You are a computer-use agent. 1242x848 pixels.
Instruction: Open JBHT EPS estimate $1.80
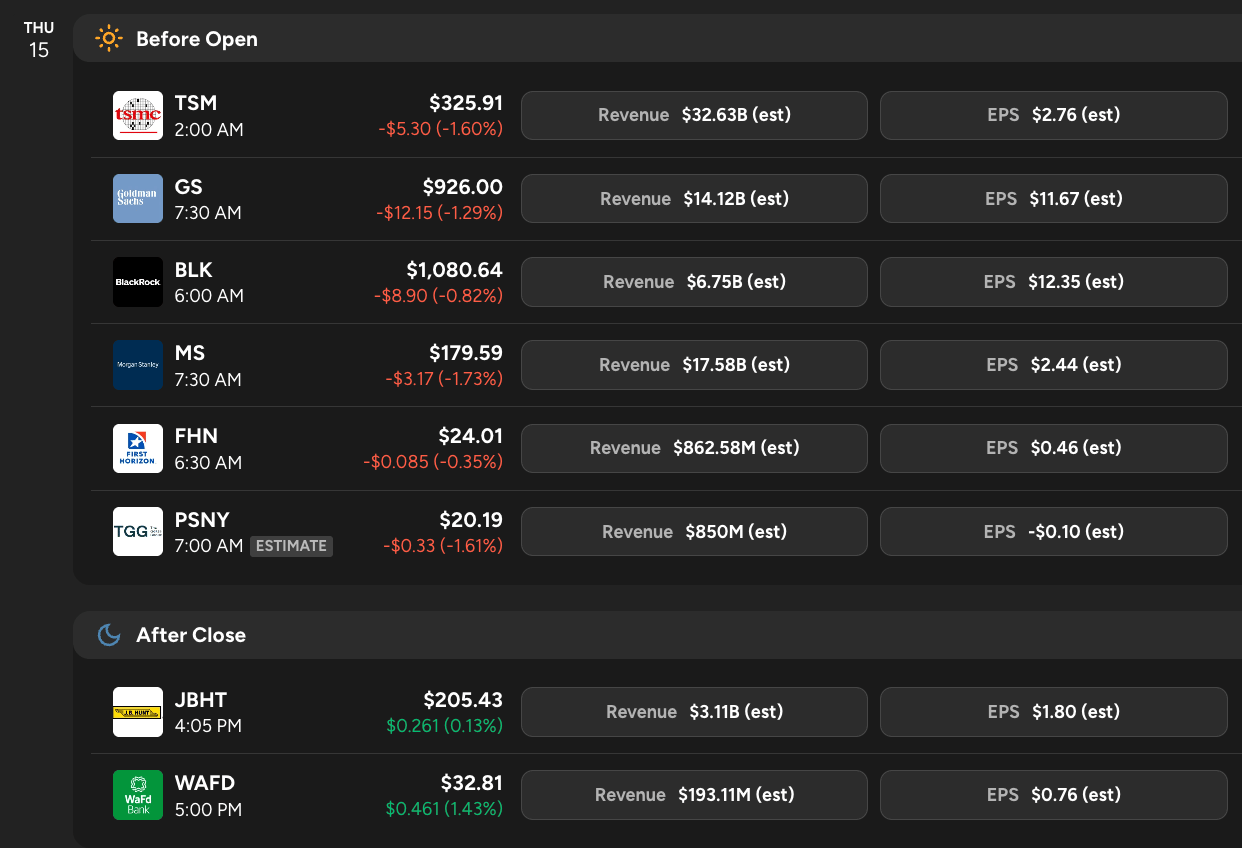(x=1053, y=712)
